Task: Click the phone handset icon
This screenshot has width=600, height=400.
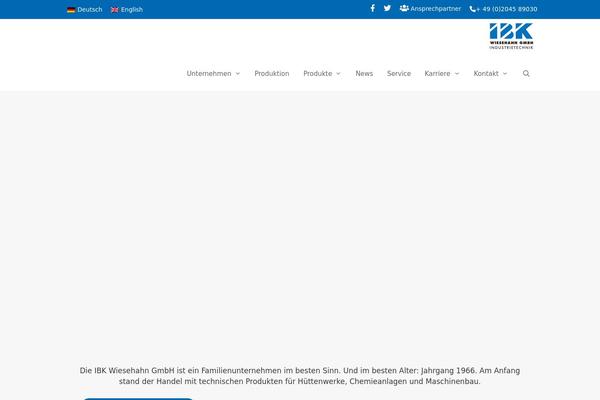Action: click(473, 9)
